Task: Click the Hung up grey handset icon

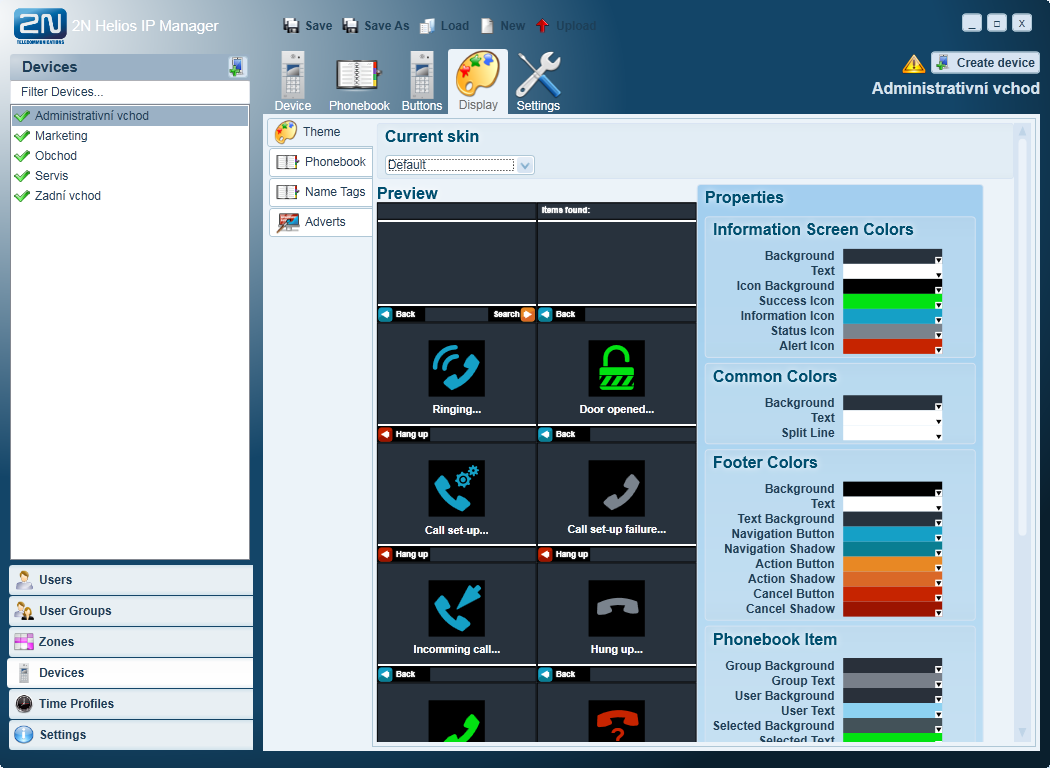Action: [617, 608]
